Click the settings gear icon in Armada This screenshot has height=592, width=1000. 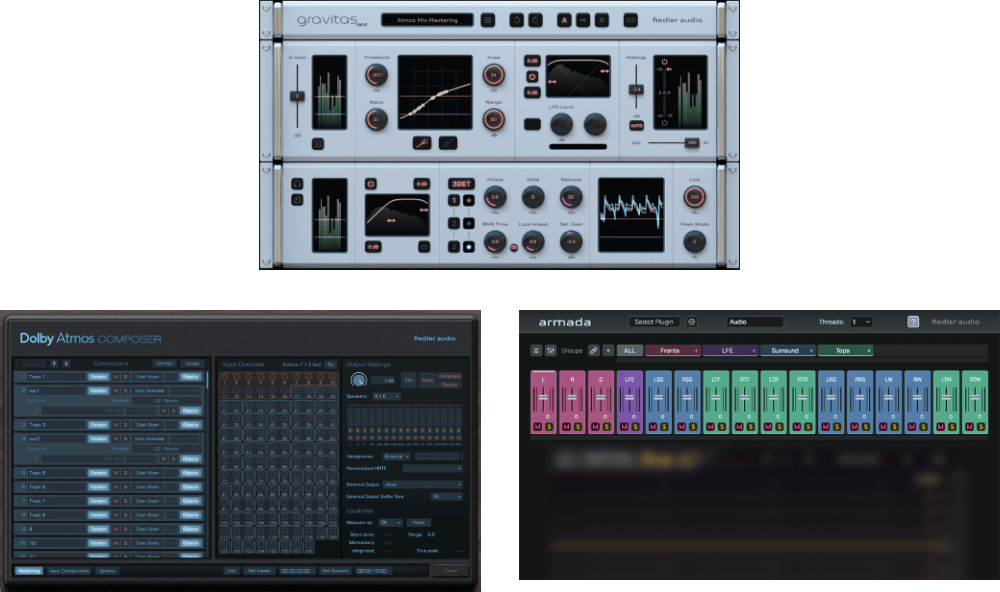point(691,322)
